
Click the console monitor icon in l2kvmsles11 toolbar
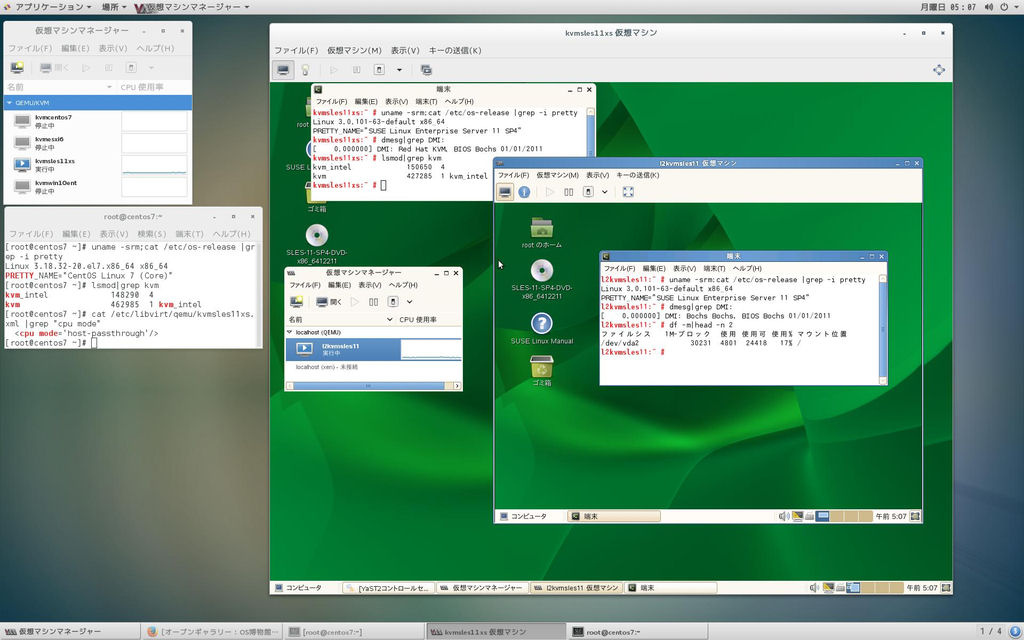point(505,192)
